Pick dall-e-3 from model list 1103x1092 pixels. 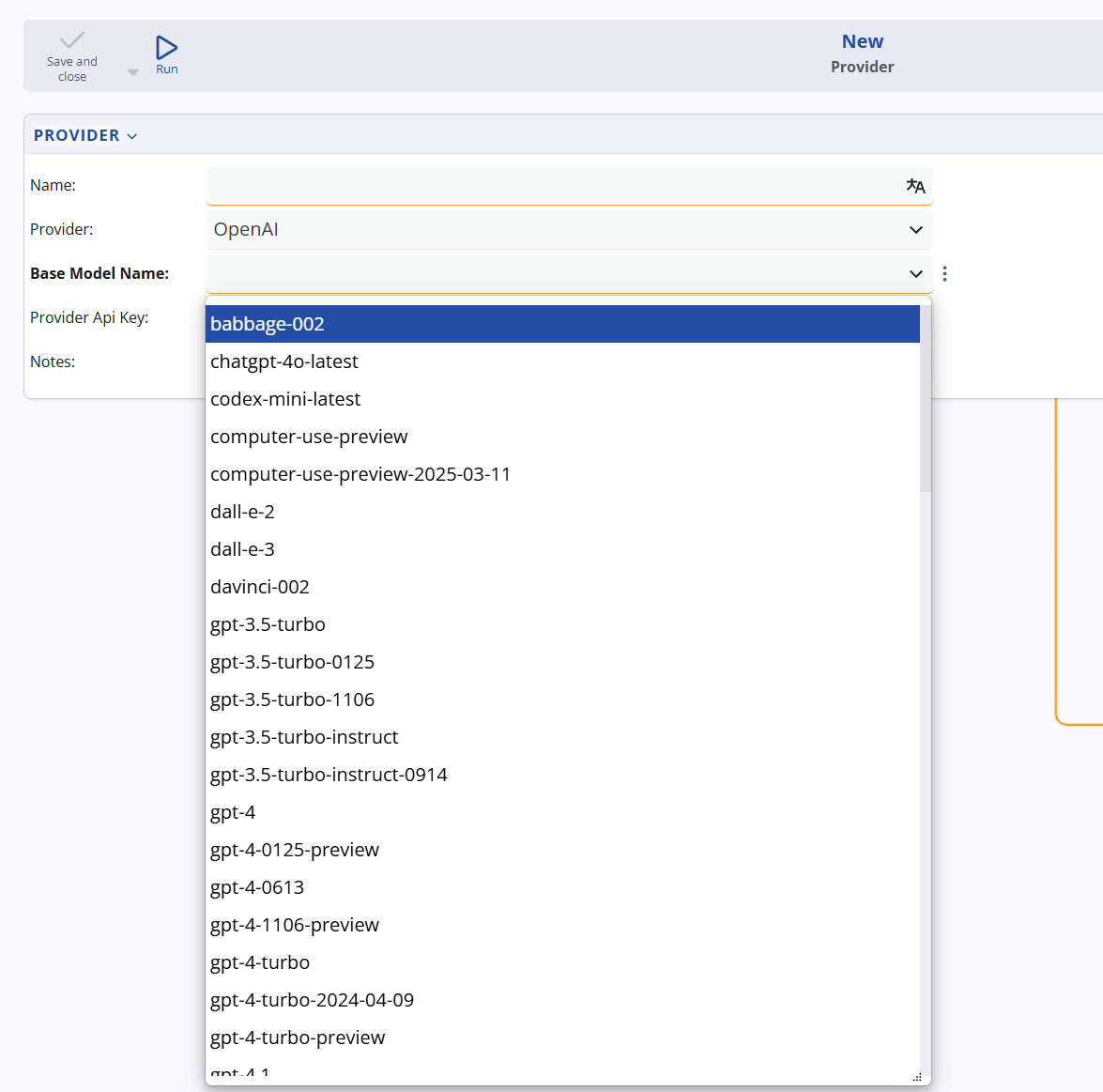tap(562, 549)
